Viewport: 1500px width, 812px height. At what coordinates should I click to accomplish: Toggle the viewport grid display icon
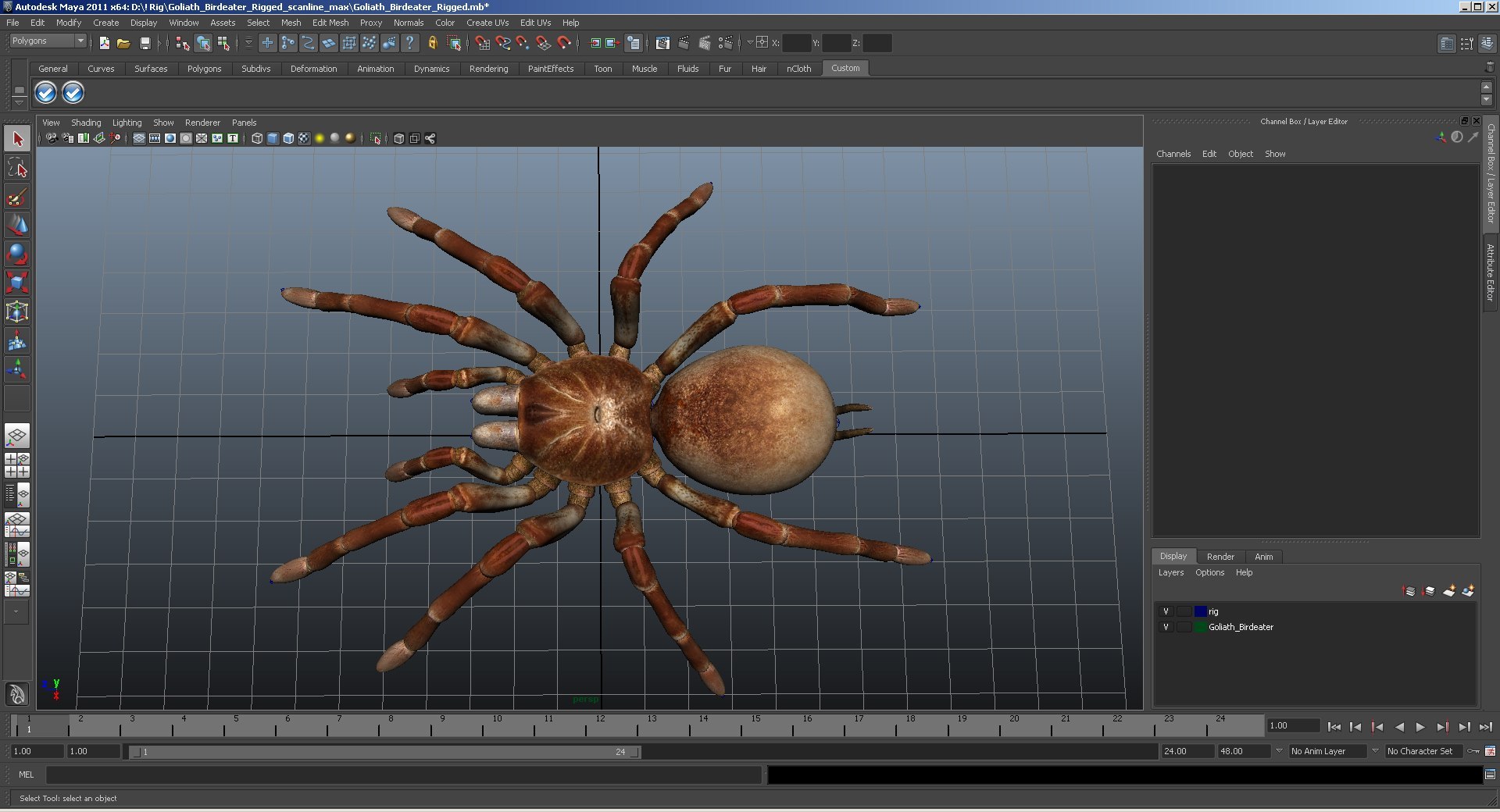139,138
